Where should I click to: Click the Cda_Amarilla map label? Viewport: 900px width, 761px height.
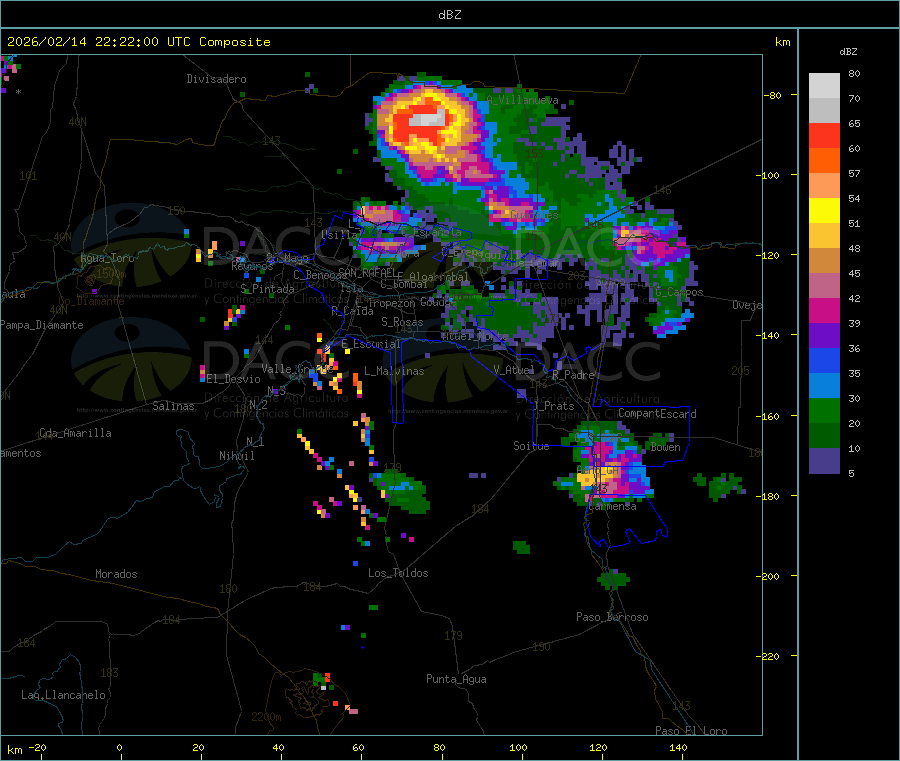(x=75, y=433)
